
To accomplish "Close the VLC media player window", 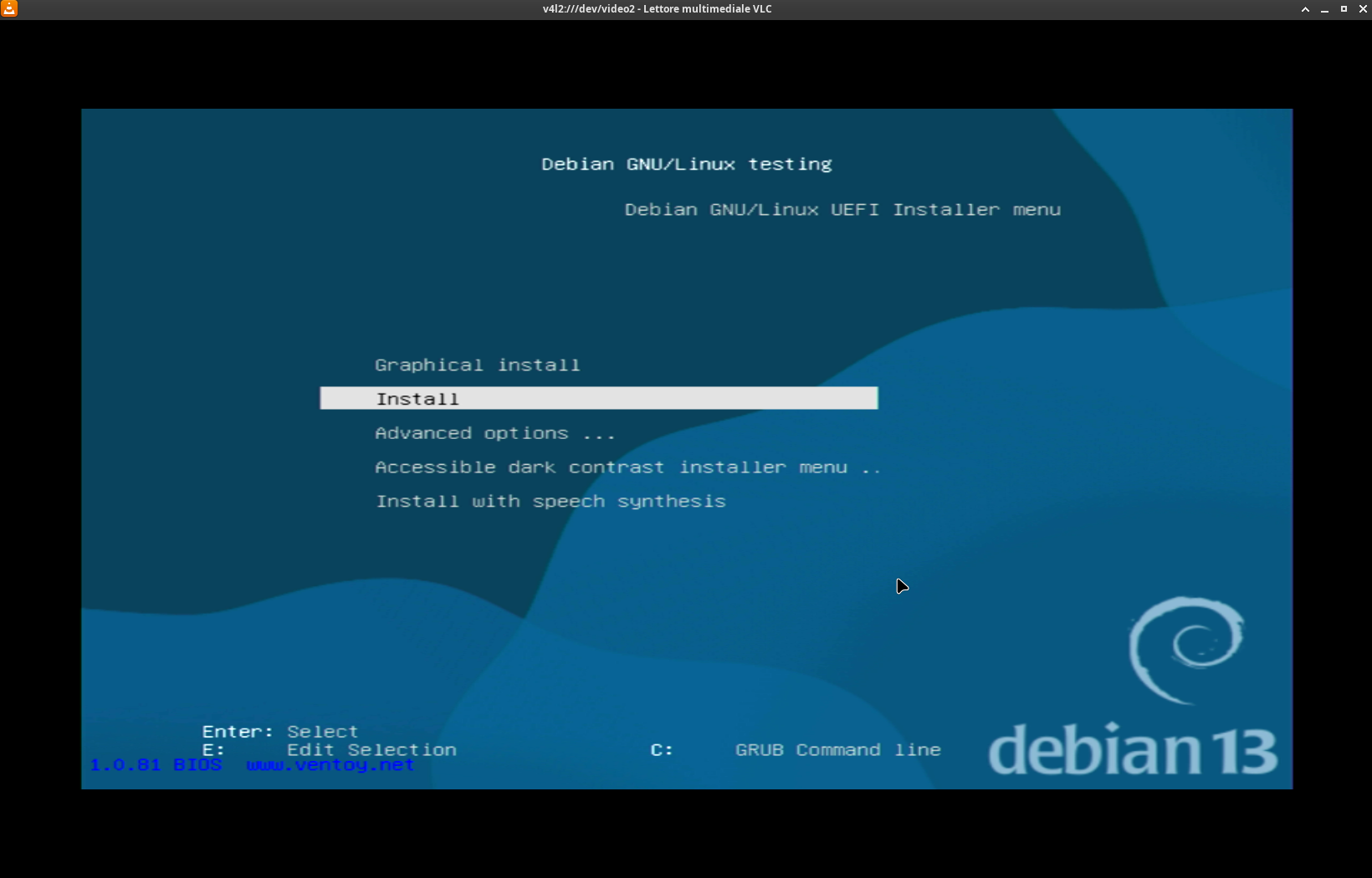I will pos(1362,9).
